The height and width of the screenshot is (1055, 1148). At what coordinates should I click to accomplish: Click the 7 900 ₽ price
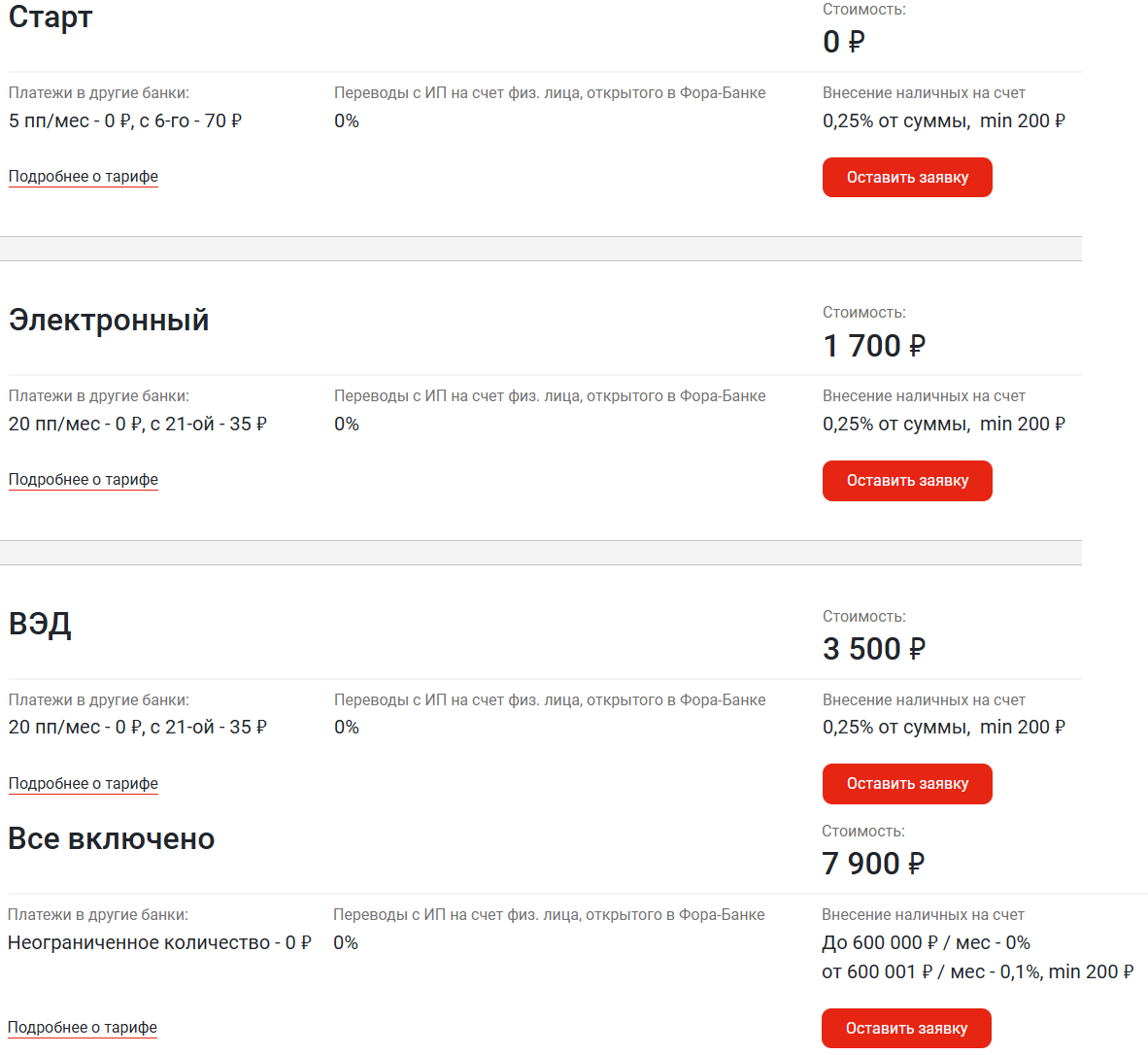click(x=873, y=864)
